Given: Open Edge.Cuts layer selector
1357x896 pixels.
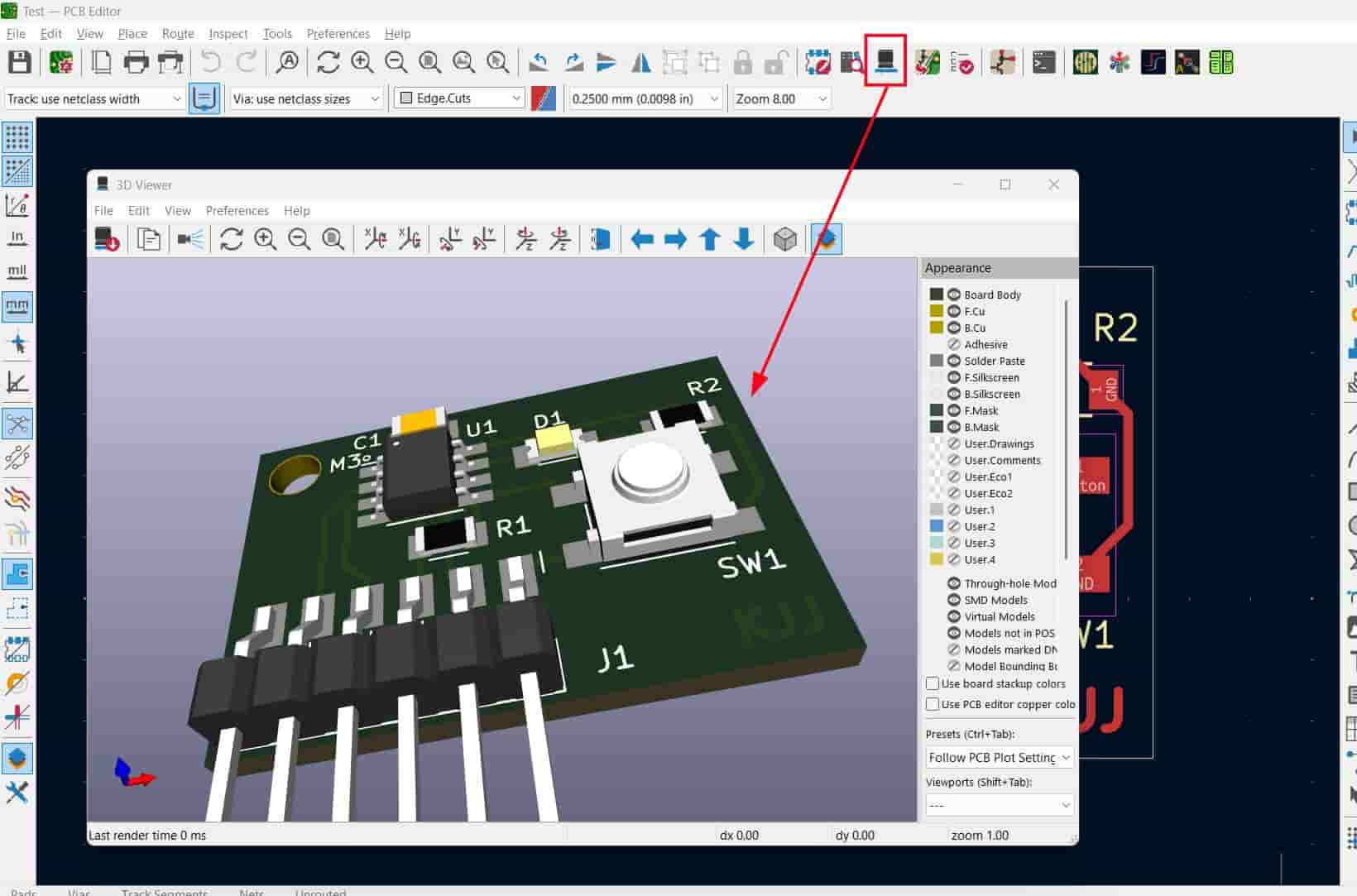Looking at the screenshot, I should (459, 98).
